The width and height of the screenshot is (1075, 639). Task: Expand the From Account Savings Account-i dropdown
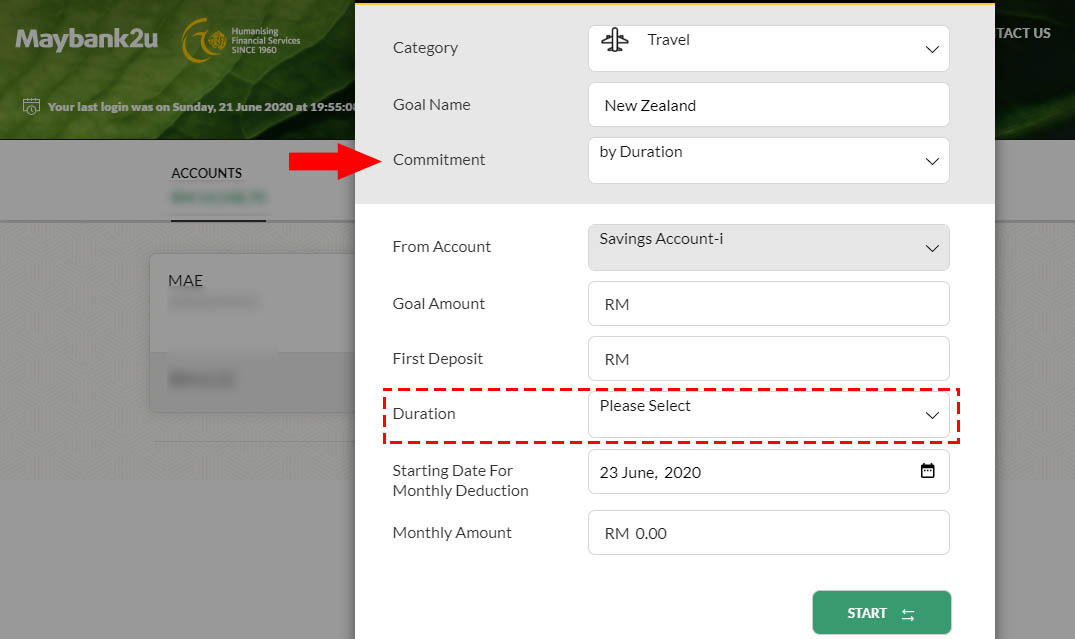pyautogui.click(x=769, y=248)
